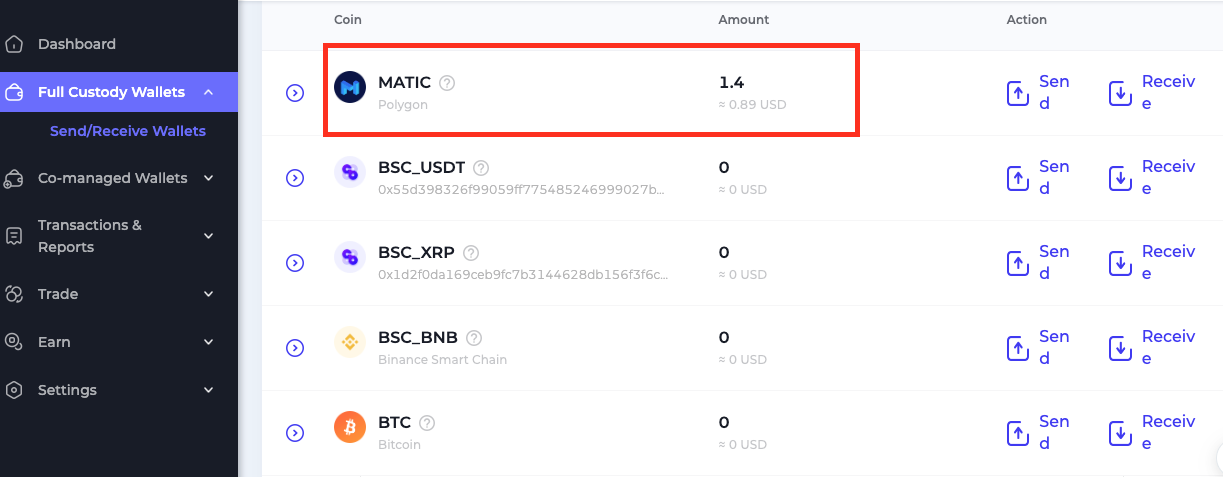Click the BSC_BNB Binance coin icon
1223x477 pixels.
point(350,343)
